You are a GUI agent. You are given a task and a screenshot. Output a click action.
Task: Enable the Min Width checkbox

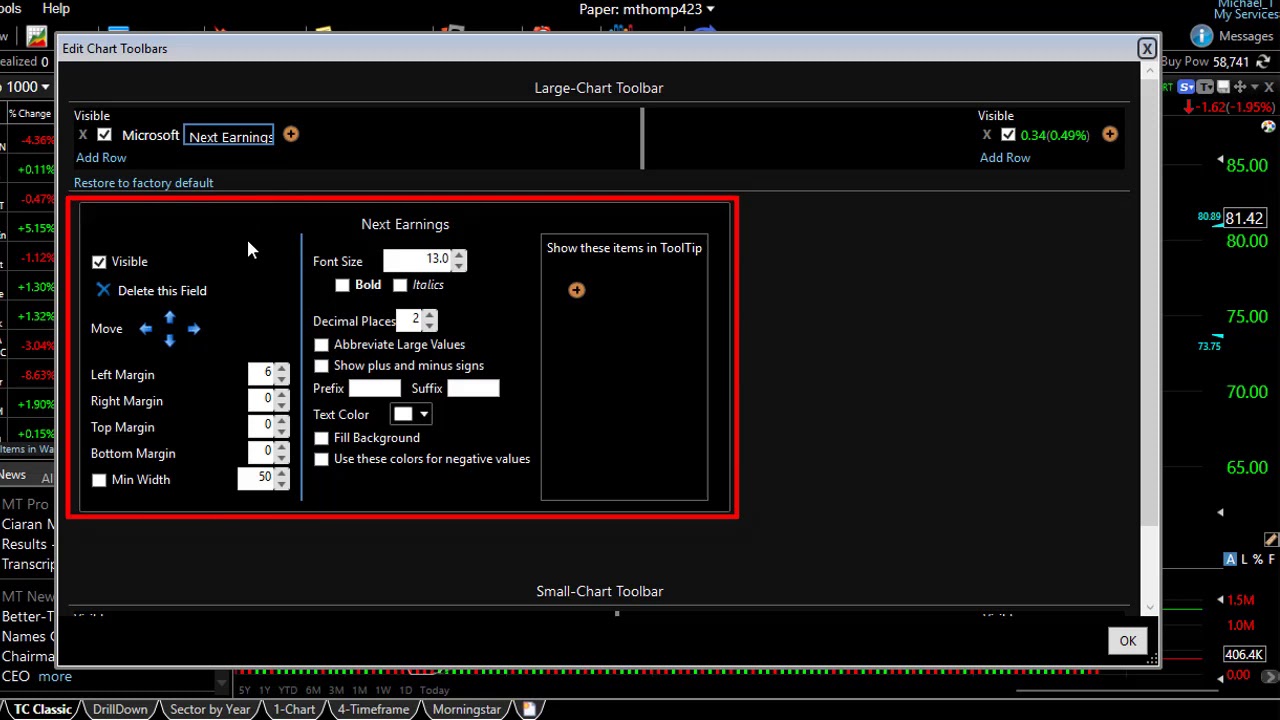coord(99,481)
